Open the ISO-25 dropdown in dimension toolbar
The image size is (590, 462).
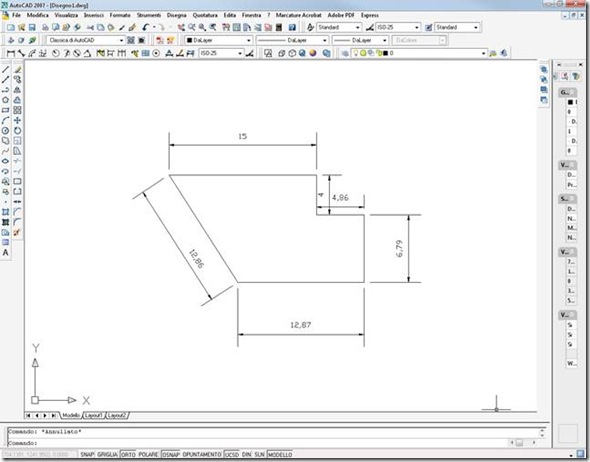tap(221, 53)
